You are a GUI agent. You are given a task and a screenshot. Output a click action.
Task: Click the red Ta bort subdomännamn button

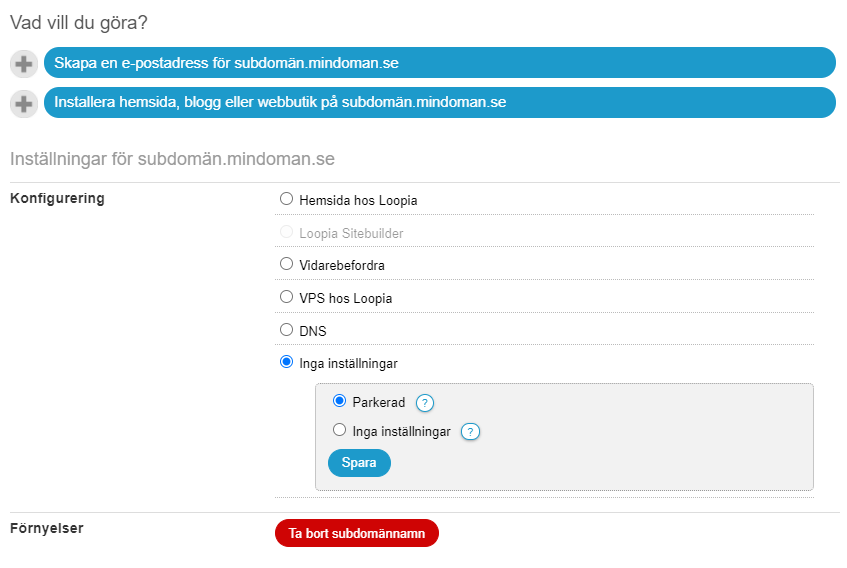(357, 533)
